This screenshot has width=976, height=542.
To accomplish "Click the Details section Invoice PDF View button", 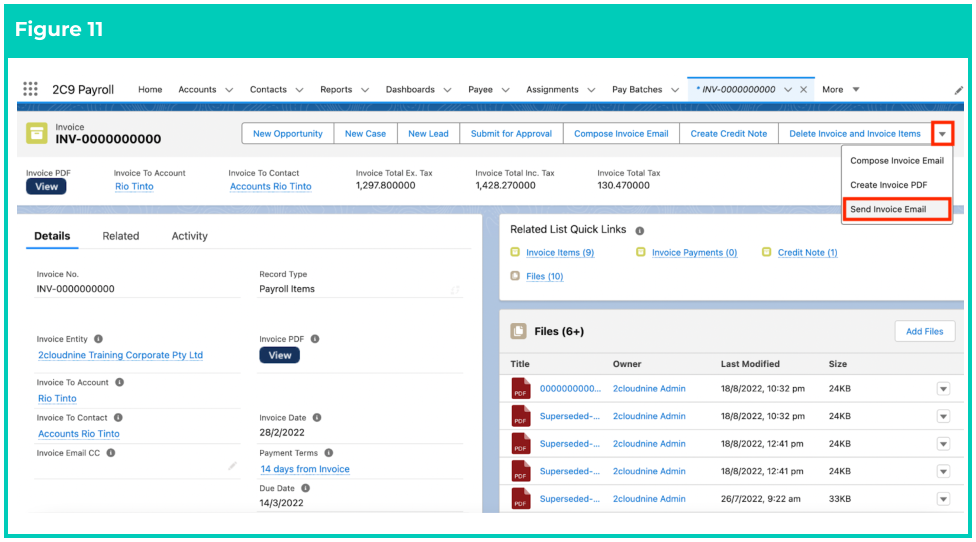I will 279,355.
